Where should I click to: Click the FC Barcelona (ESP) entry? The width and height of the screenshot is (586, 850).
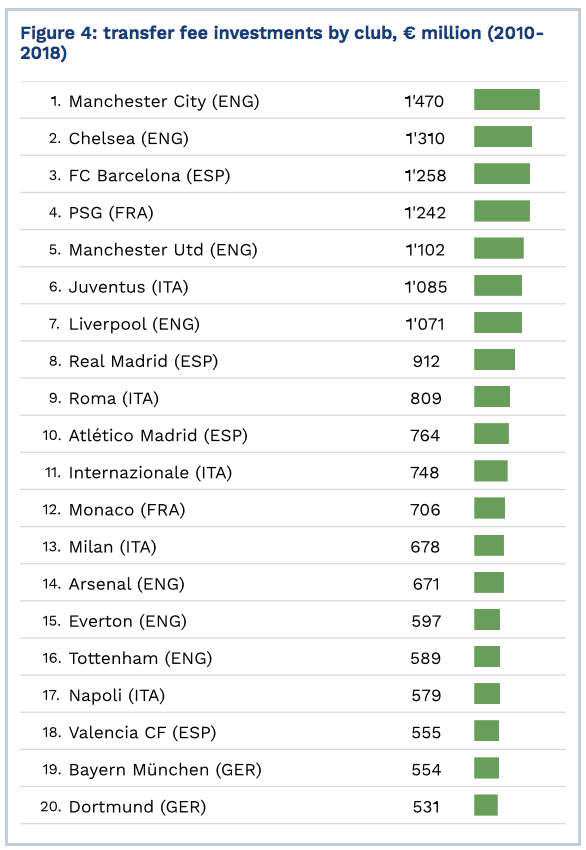tap(150, 176)
